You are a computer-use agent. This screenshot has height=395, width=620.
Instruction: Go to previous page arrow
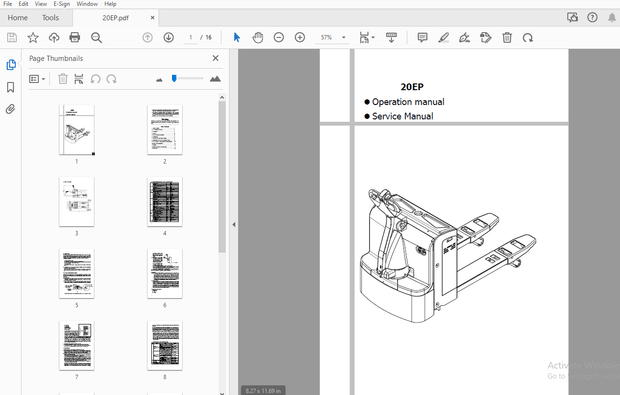(147, 38)
